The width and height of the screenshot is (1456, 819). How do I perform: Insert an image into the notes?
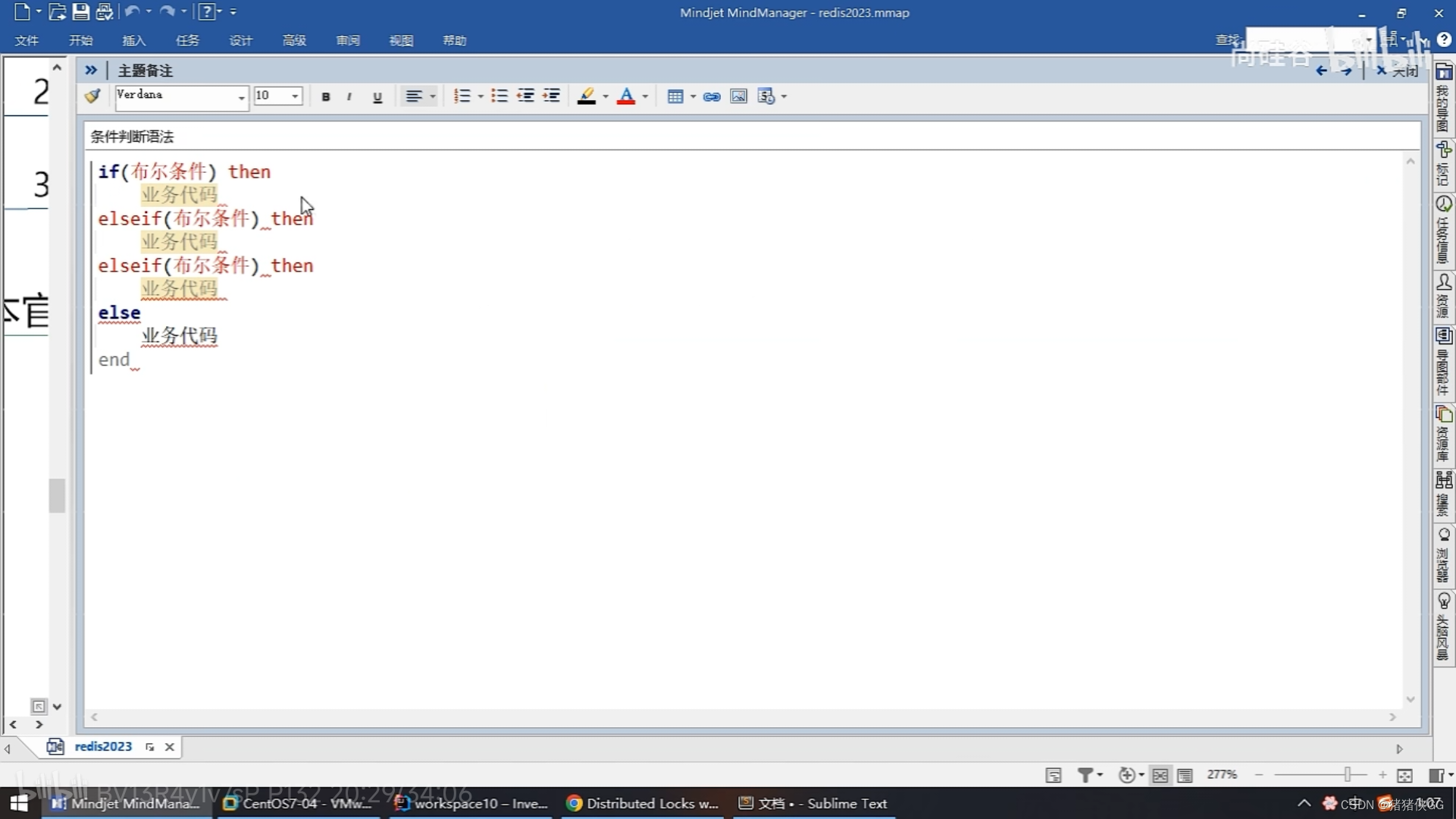click(x=738, y=96)
